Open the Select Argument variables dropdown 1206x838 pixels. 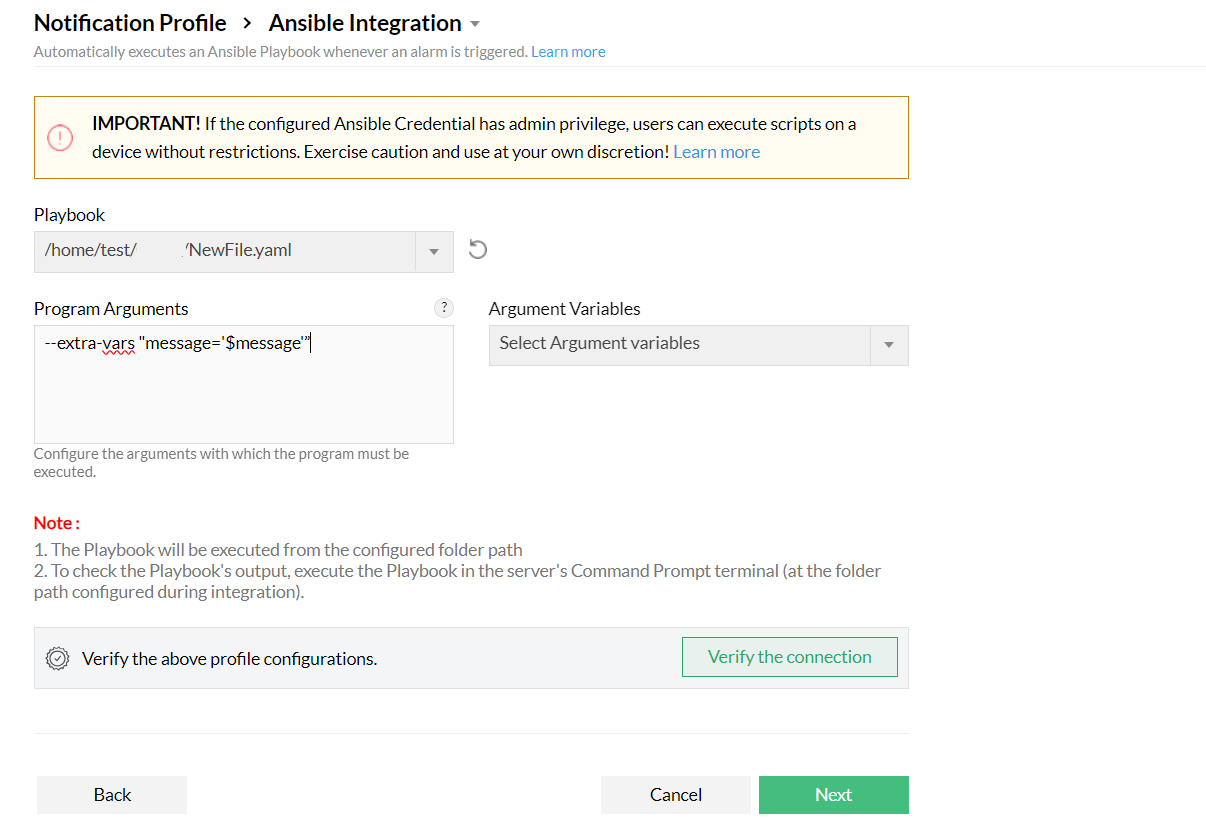pos(889,344)
